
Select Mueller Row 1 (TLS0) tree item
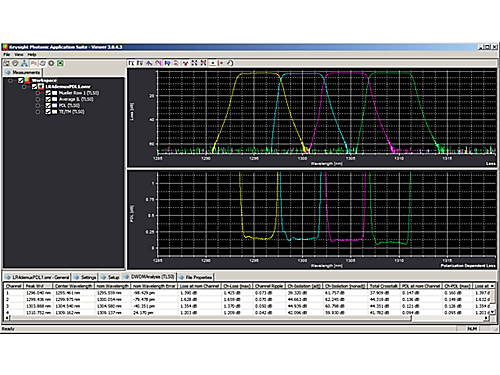(79, 93)
